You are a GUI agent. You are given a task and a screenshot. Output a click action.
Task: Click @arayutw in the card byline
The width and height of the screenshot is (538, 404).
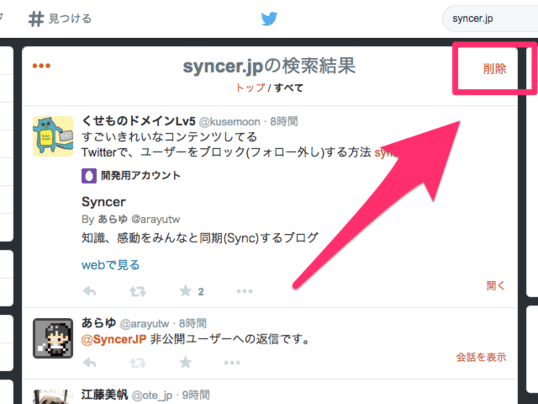156,219
